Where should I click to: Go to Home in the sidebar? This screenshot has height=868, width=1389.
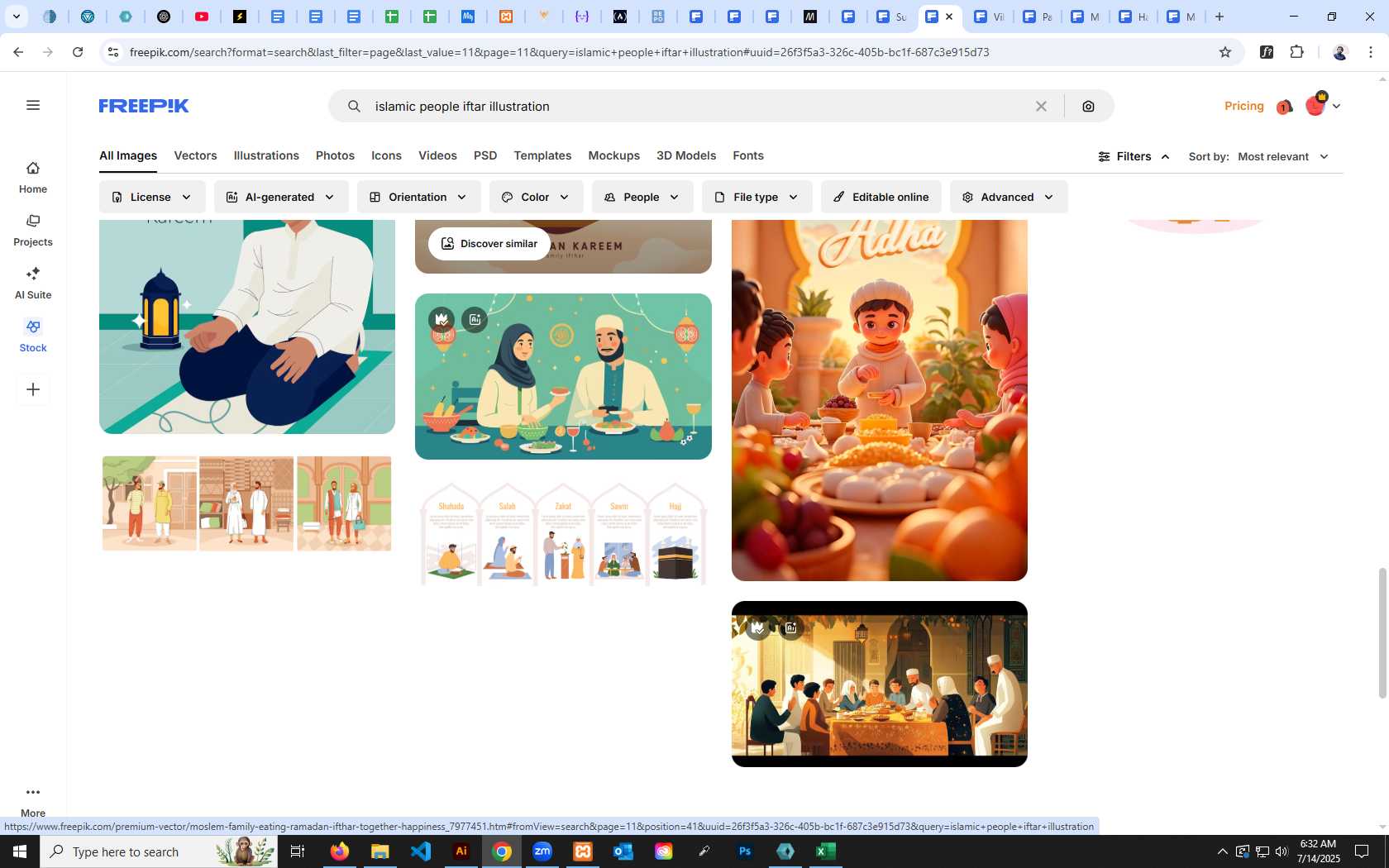pos(33,178)
